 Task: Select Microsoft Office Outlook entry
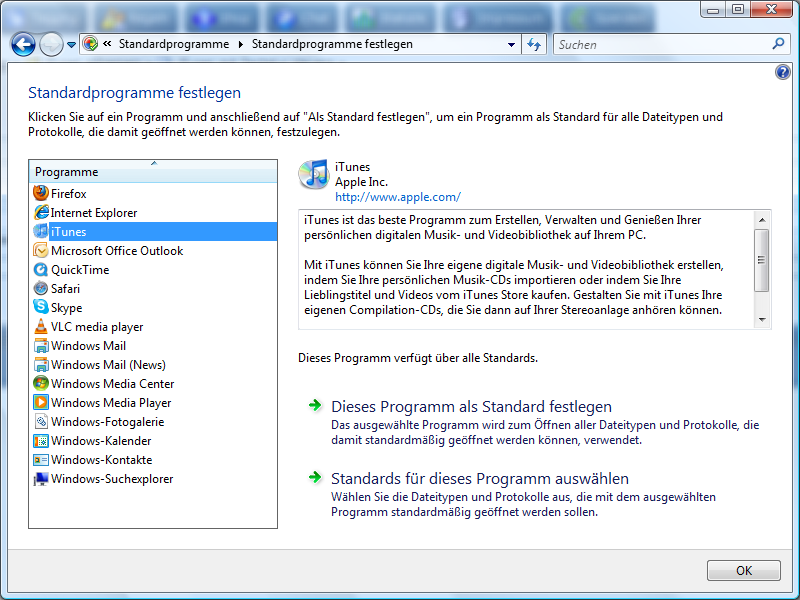(x=153, y=251)
